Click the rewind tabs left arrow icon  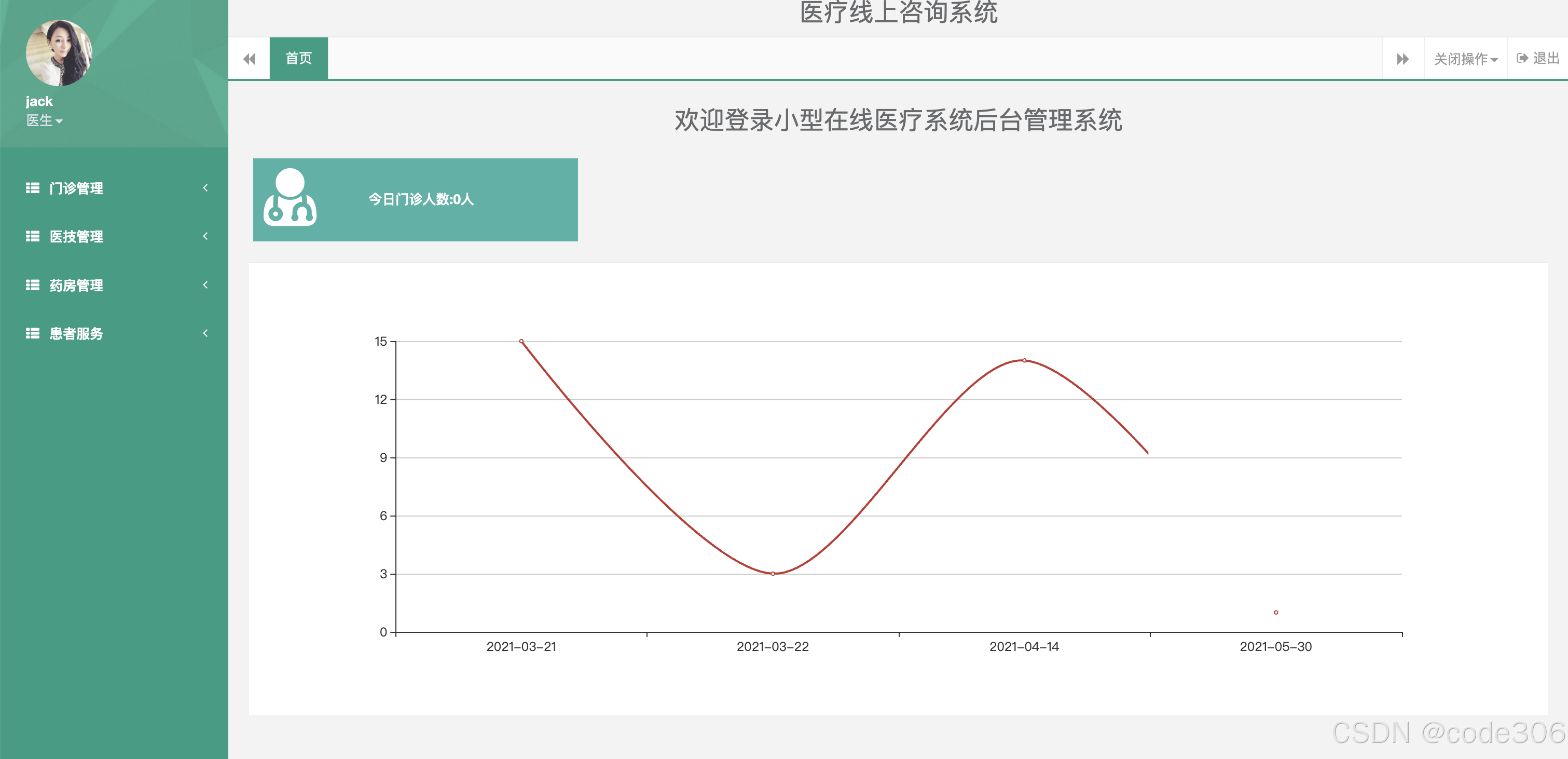point(249,59)
